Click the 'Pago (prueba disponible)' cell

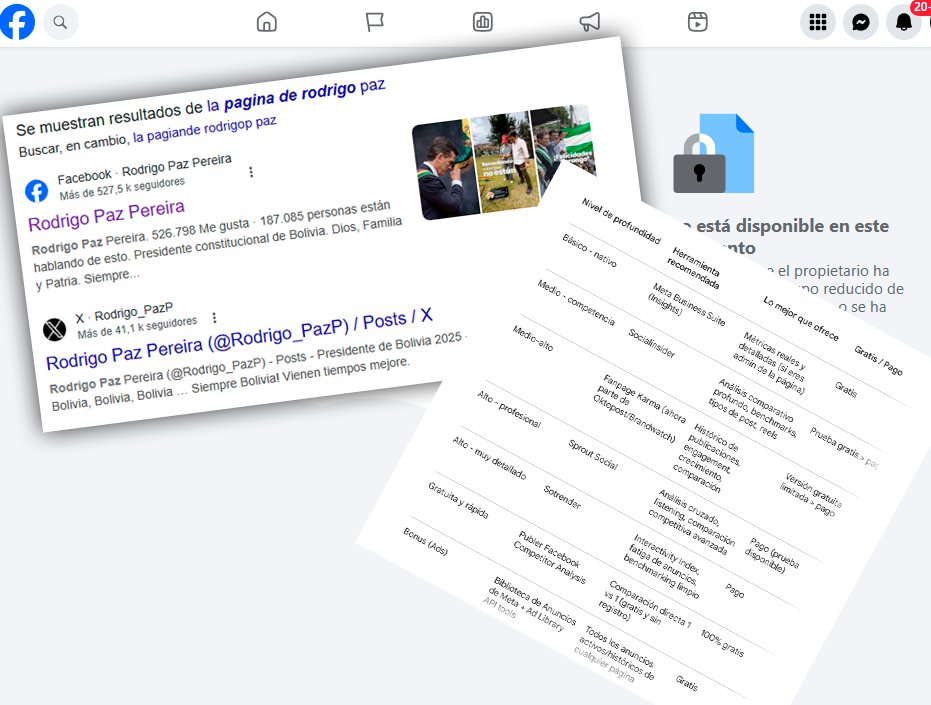772,555
